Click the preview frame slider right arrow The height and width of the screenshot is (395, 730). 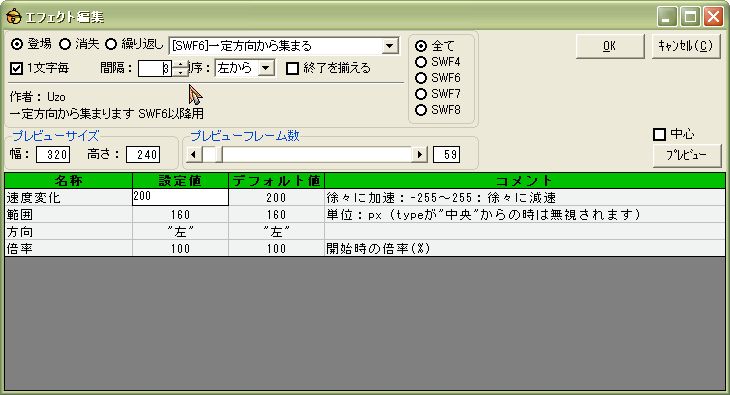[419, 154]
